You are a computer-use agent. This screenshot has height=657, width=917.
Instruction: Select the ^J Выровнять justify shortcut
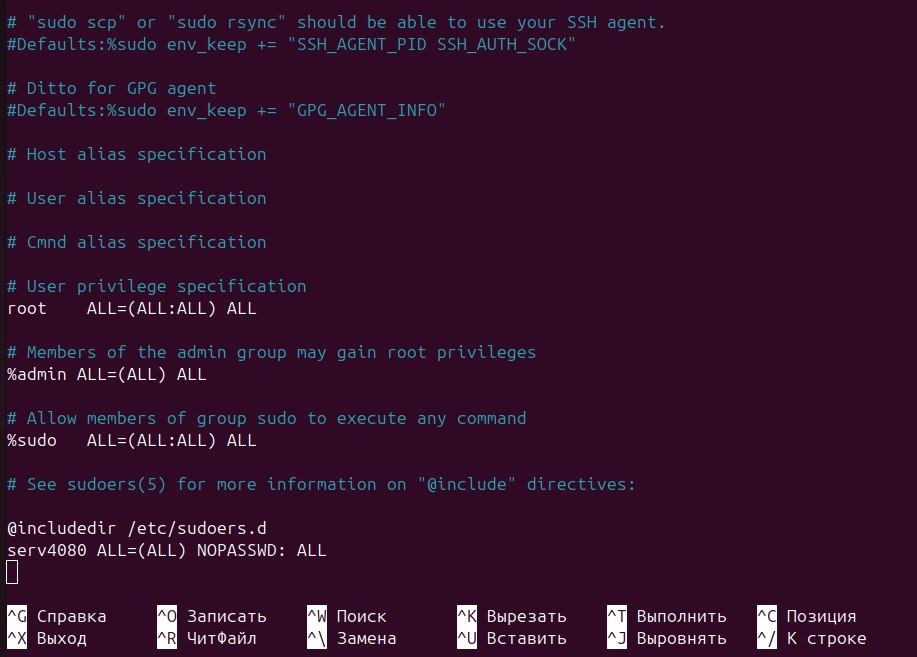click(x=666, y=638)
